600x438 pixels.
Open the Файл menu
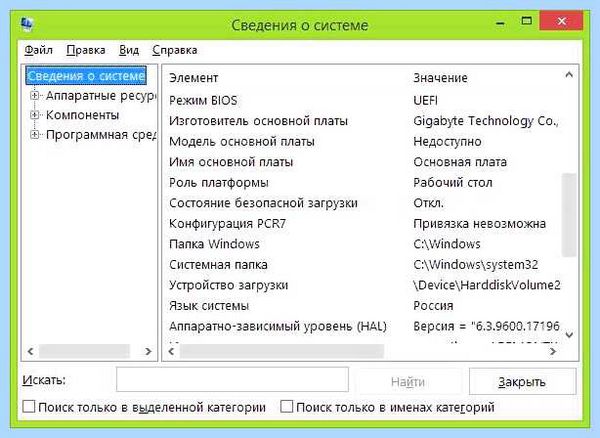[38, 50]
